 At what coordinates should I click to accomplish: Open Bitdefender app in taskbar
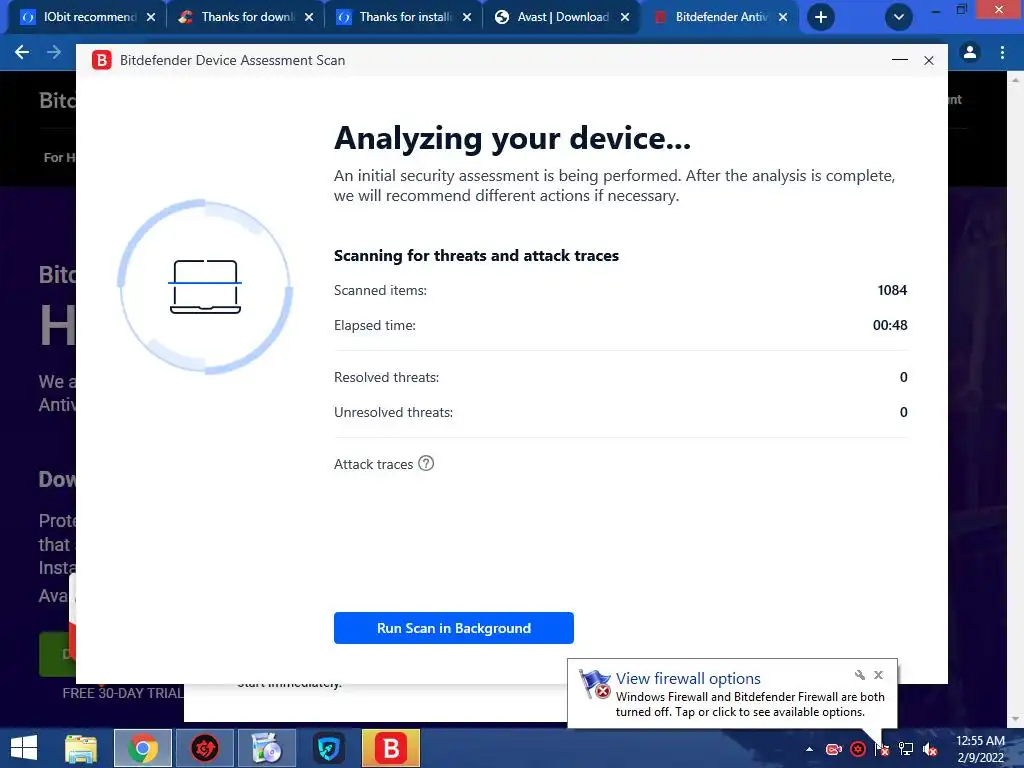coord(391,748)
